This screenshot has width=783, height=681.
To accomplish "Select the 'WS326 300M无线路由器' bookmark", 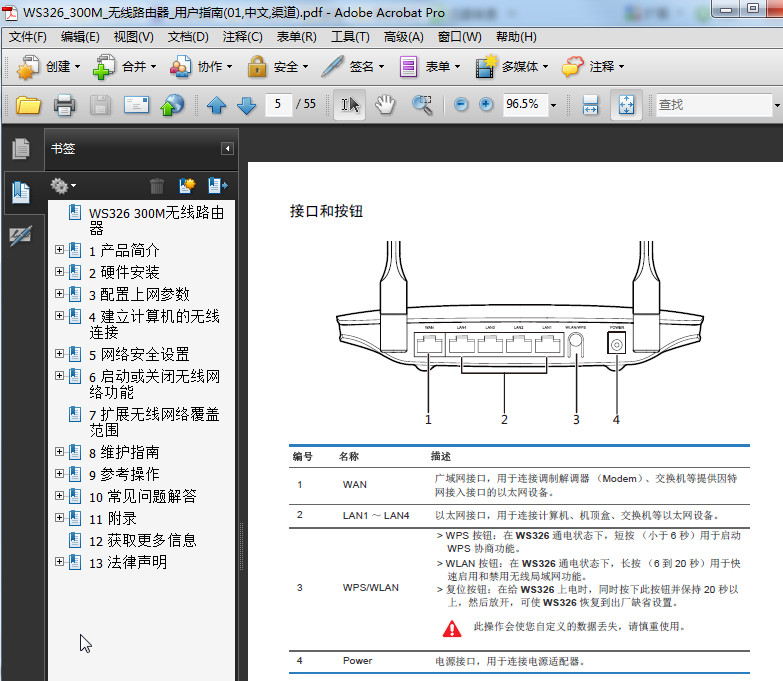I will (156, 220).
